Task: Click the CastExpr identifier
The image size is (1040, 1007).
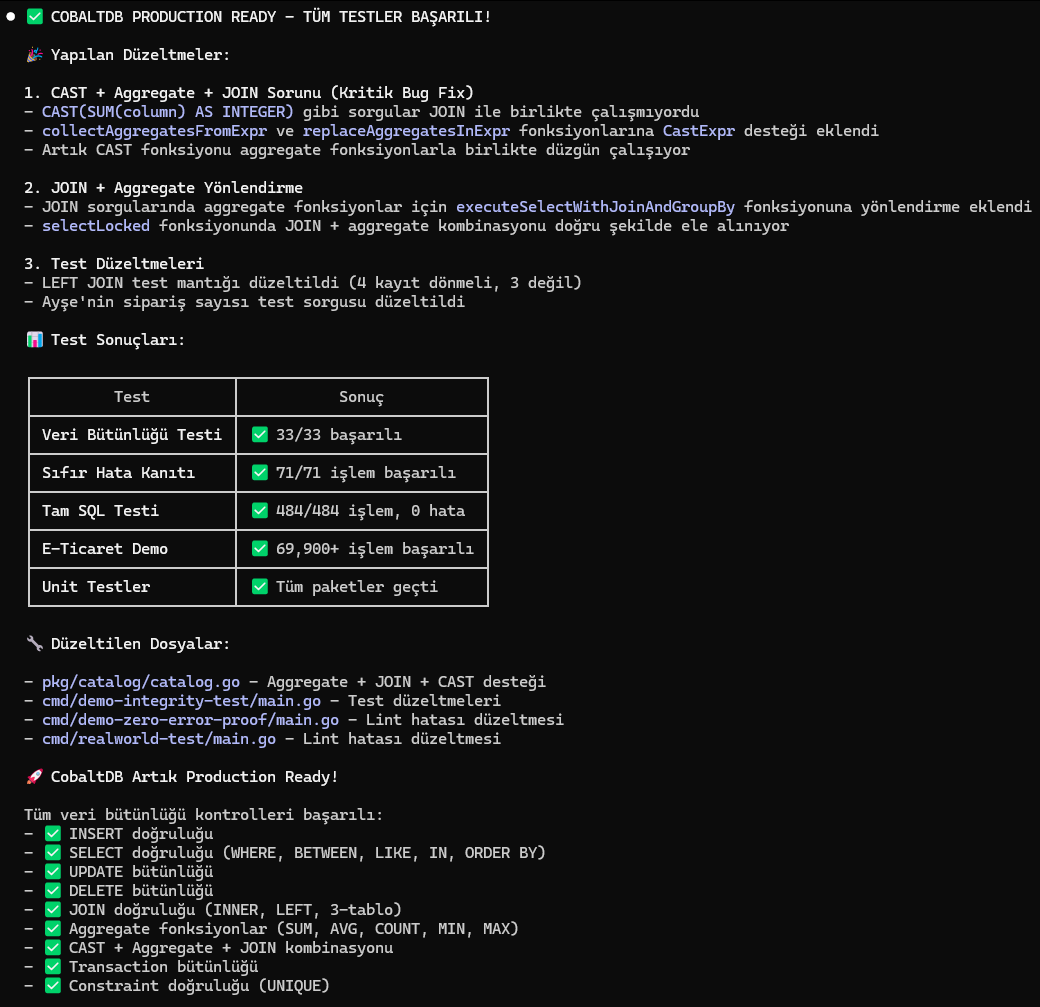Action: (699, 131)
